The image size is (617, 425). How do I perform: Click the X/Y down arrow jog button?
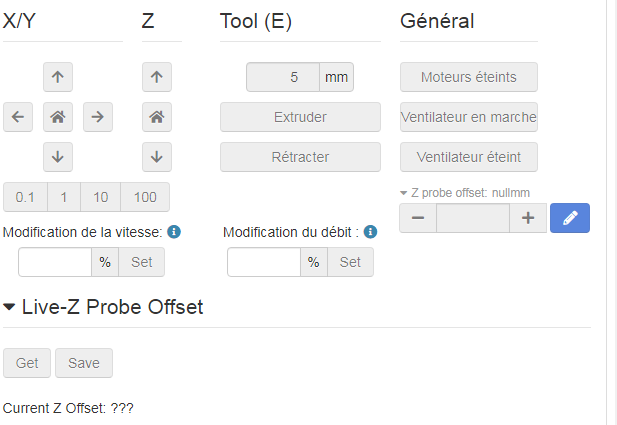(58, 156)
